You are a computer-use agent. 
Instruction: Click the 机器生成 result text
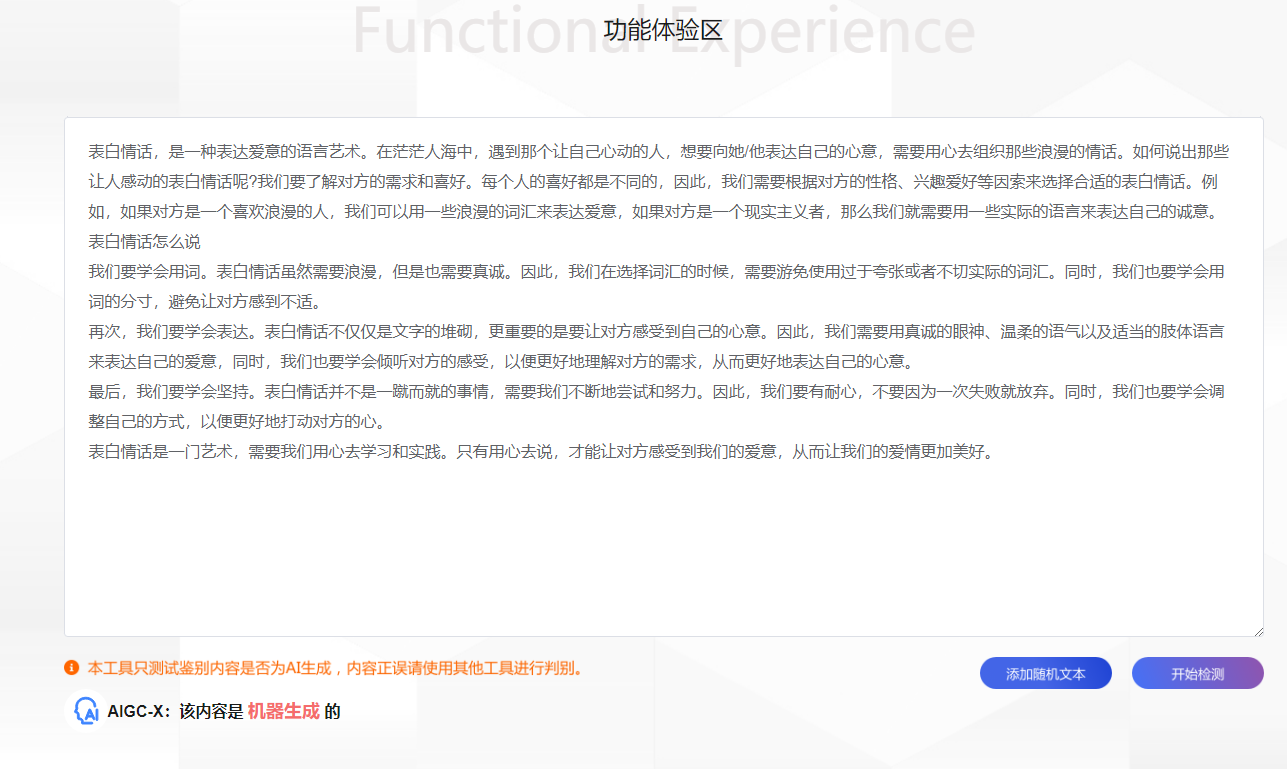click(x=284, y=712)
